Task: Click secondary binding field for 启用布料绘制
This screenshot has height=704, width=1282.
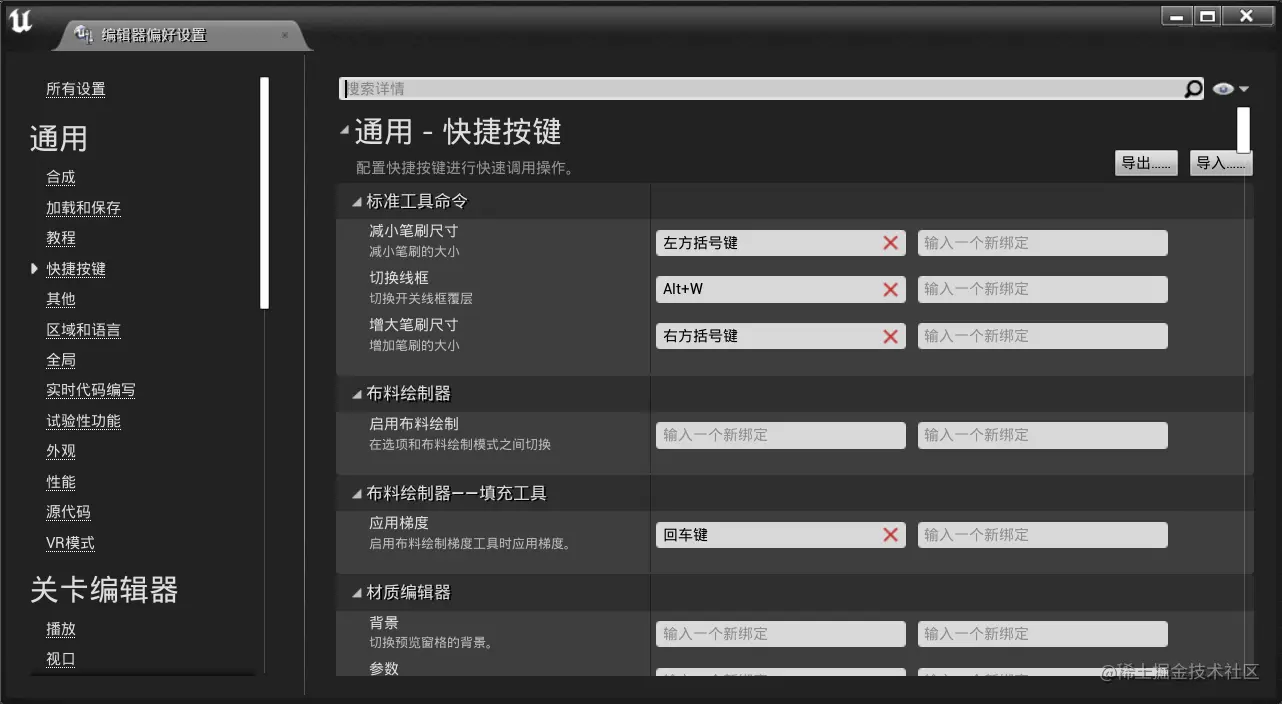Action: tap(1043, 435)
